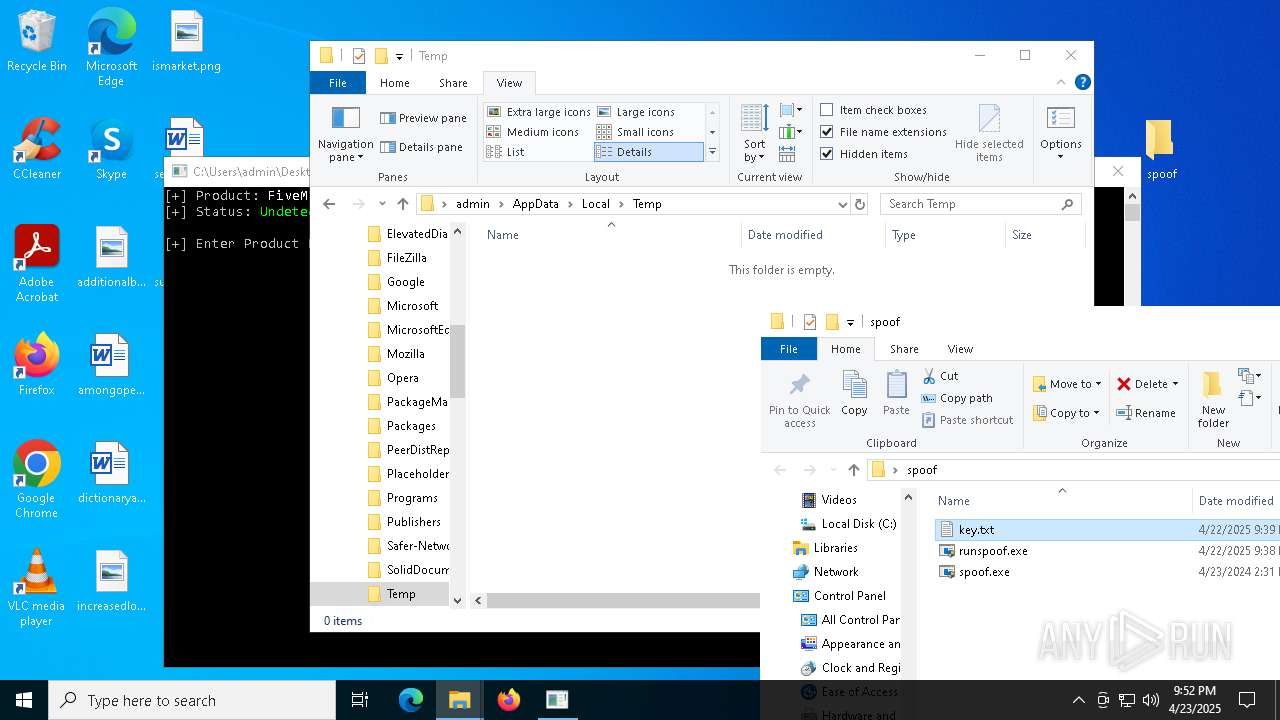
Task: Switch to Share tab in Temp window
Action: [453, 83]
